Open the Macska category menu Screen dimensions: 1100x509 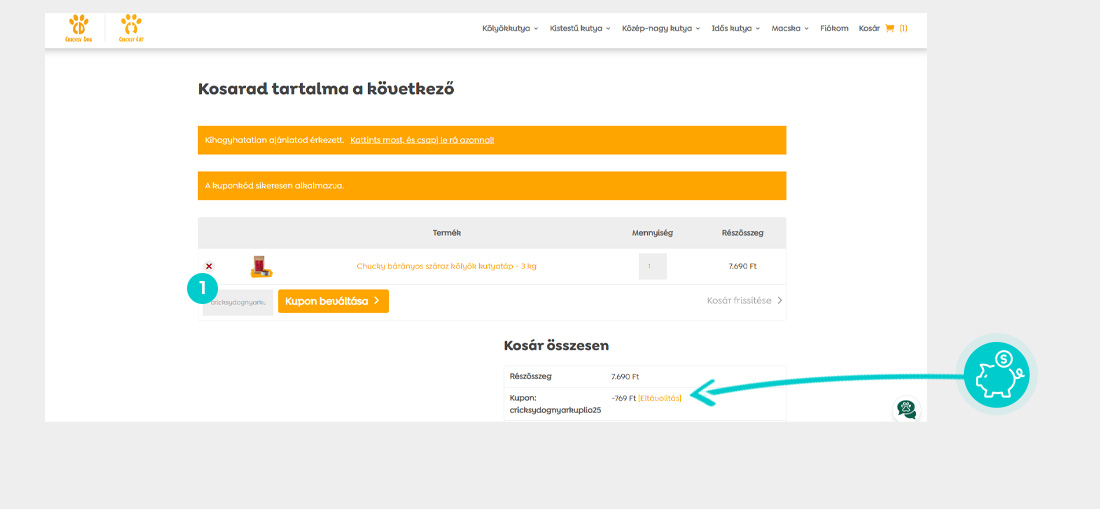pyautogui.click(x=790, y=28)
